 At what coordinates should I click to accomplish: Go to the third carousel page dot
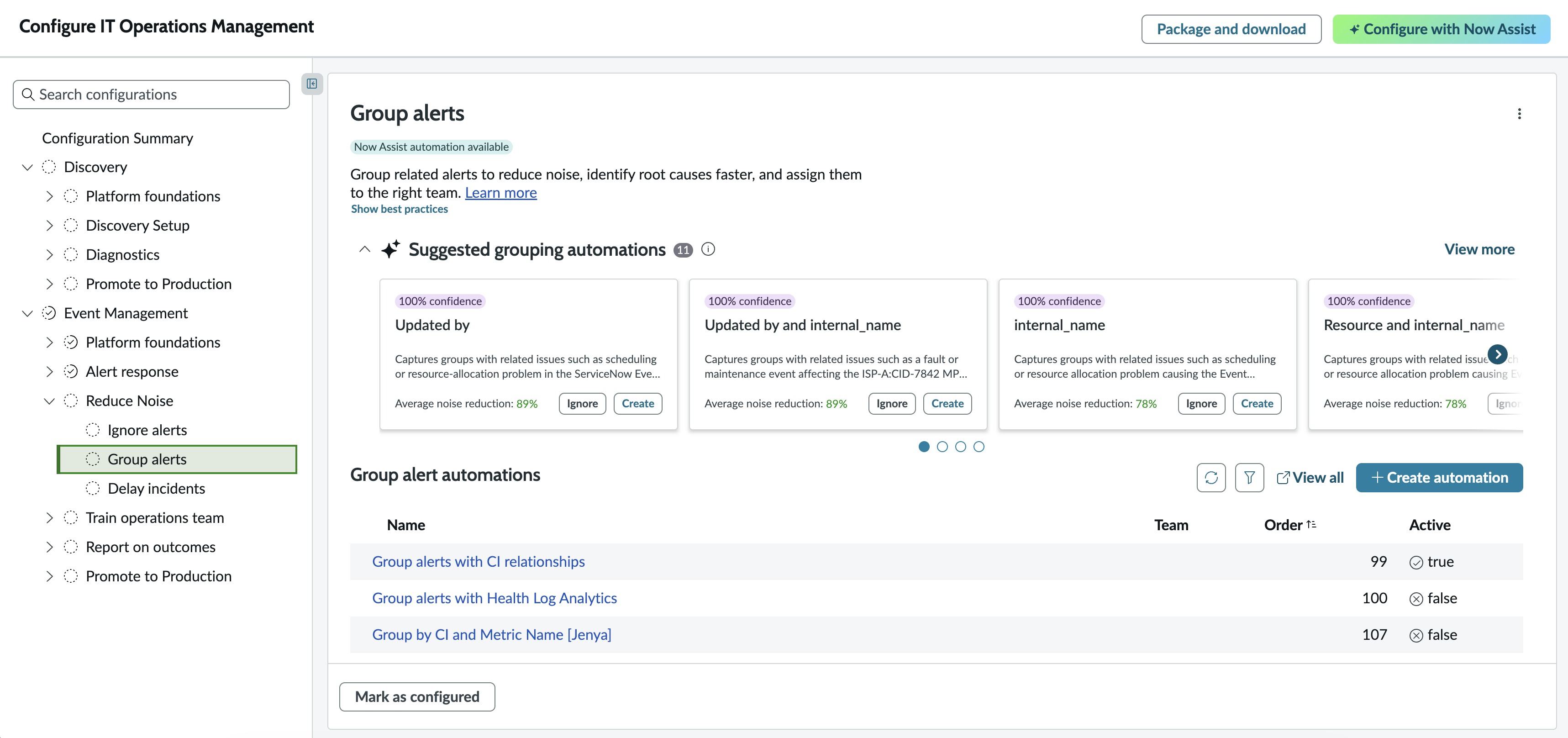click(961, 447)
